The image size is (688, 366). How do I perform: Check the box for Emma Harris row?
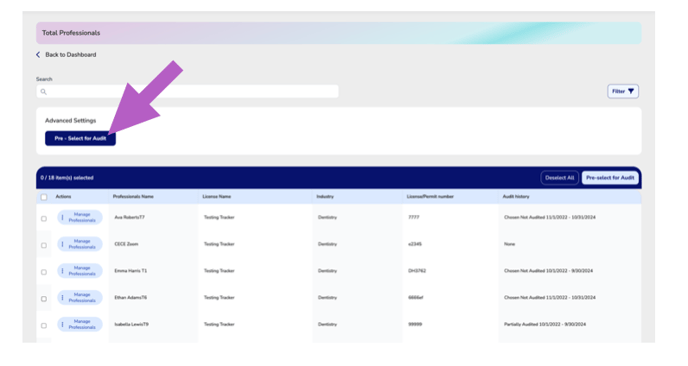44,272
